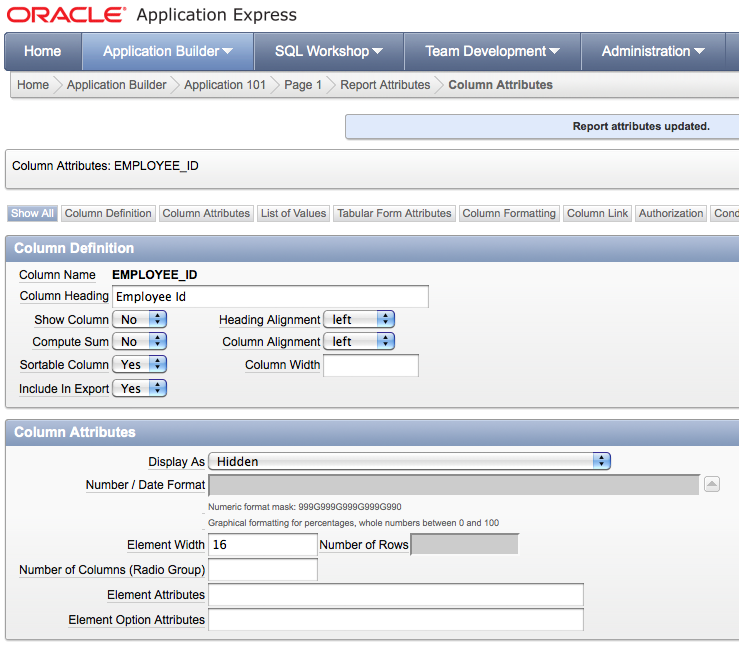
Task: Select the Column Formatting section tab
Action: point(509,213)
